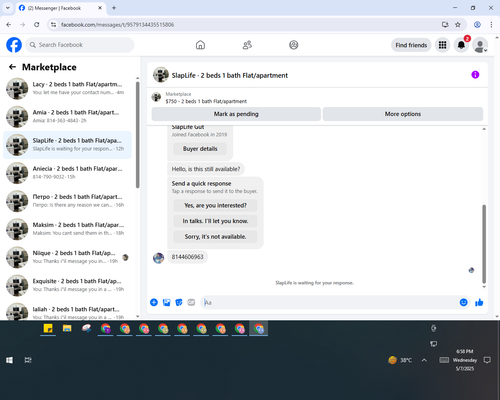Viewport: 500px width, 400px height.
Task: Click the chat messages scrollbar
Action: tap(484, 243)
